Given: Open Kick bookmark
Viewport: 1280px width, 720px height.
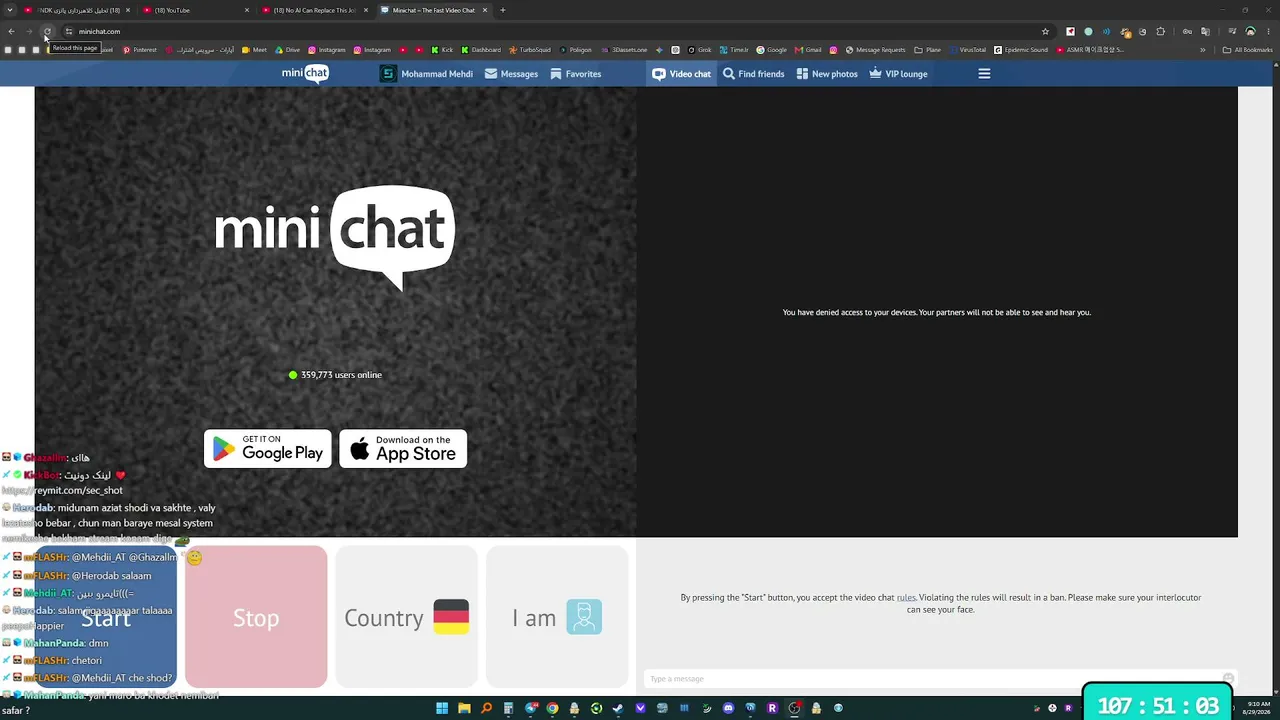Looking at the screenshot, I should 443,50.
